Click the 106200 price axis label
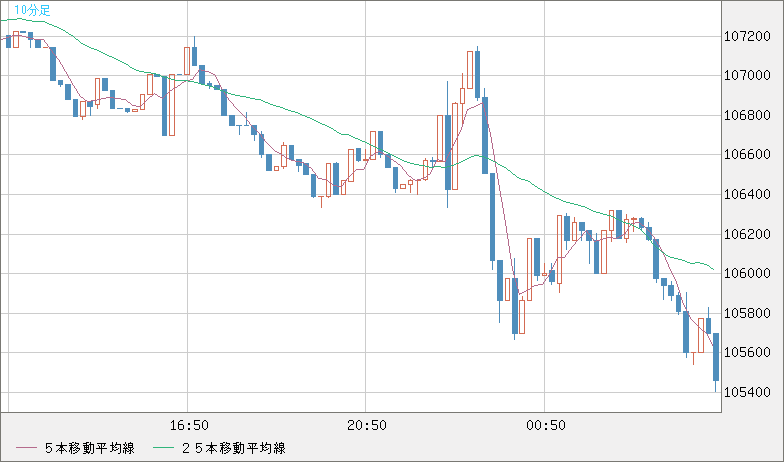The height and width of the screenshot is (462, 784). coord(748,234)
